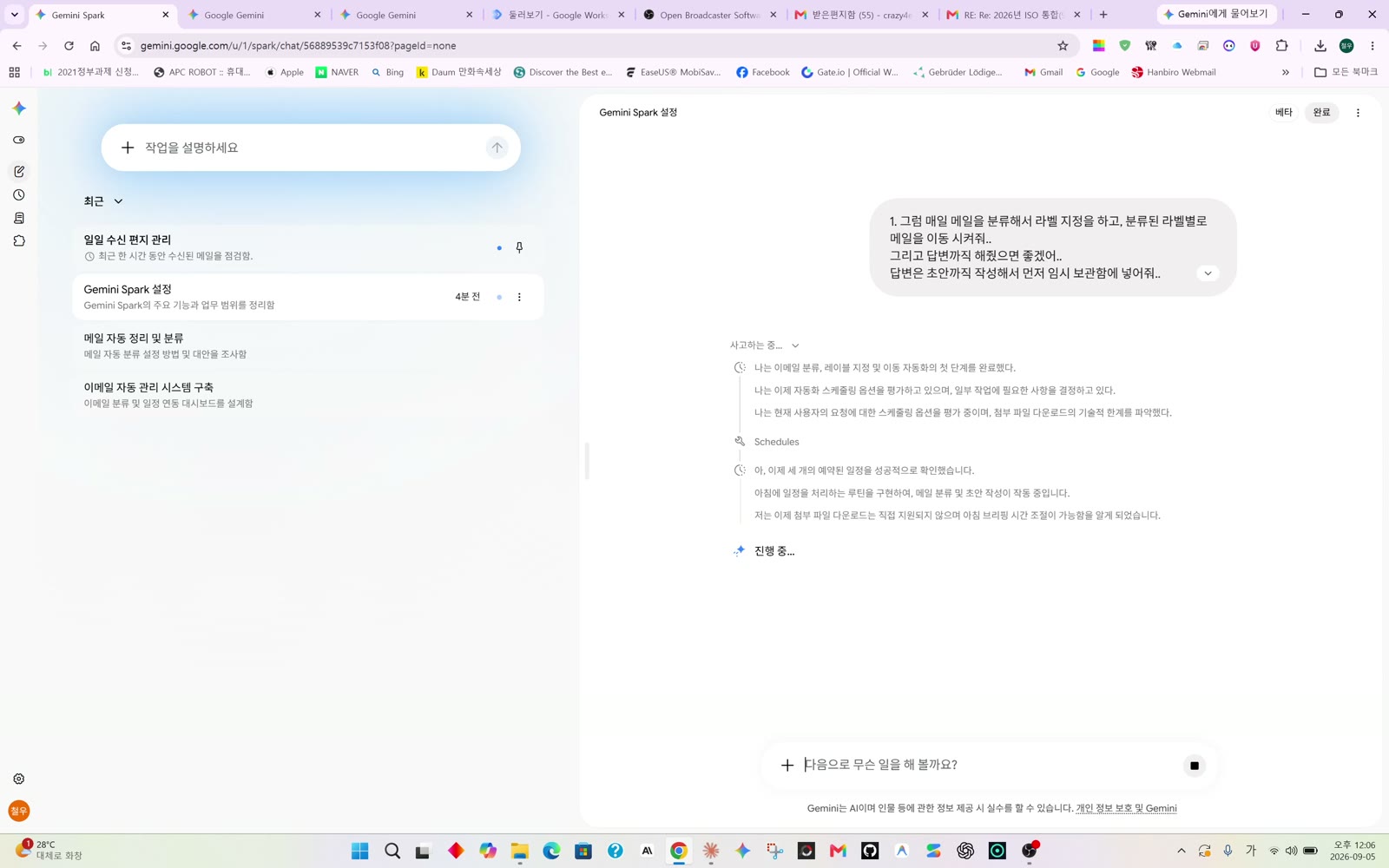Open the new chat pencil icon in sidebar
This screenshot has height=868, width=1389.
[19, 172]
